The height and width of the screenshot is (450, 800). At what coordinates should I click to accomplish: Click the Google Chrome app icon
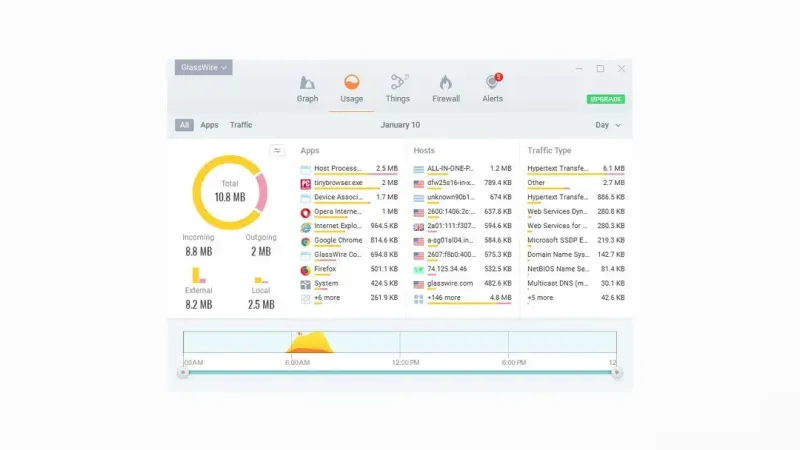[306, 241]
